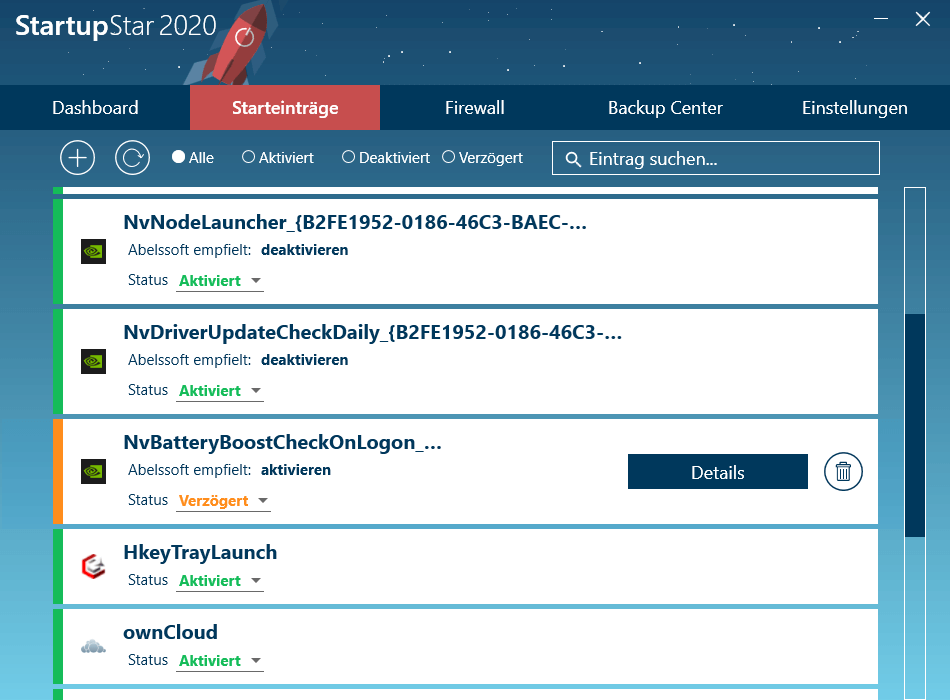Image resolution: width=950 pixels, height=700 pixels.
Task: Click 'deaktivieren' recommendation under NvNodeLauncher
Action: click(x=305, y=250)
